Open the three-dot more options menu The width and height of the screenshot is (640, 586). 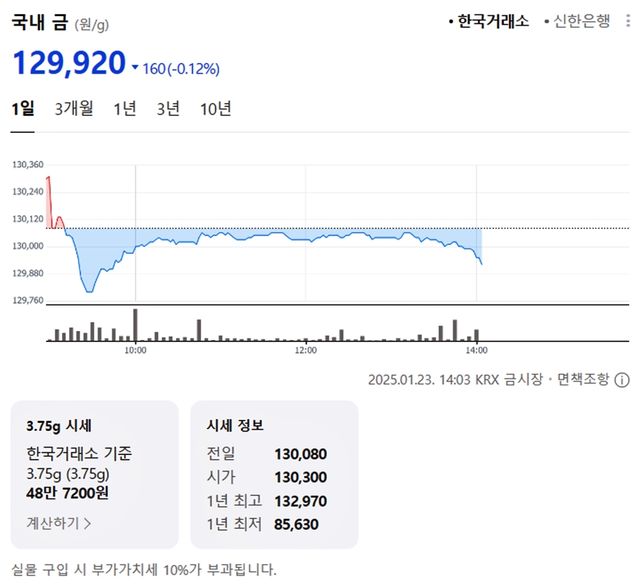629,21
